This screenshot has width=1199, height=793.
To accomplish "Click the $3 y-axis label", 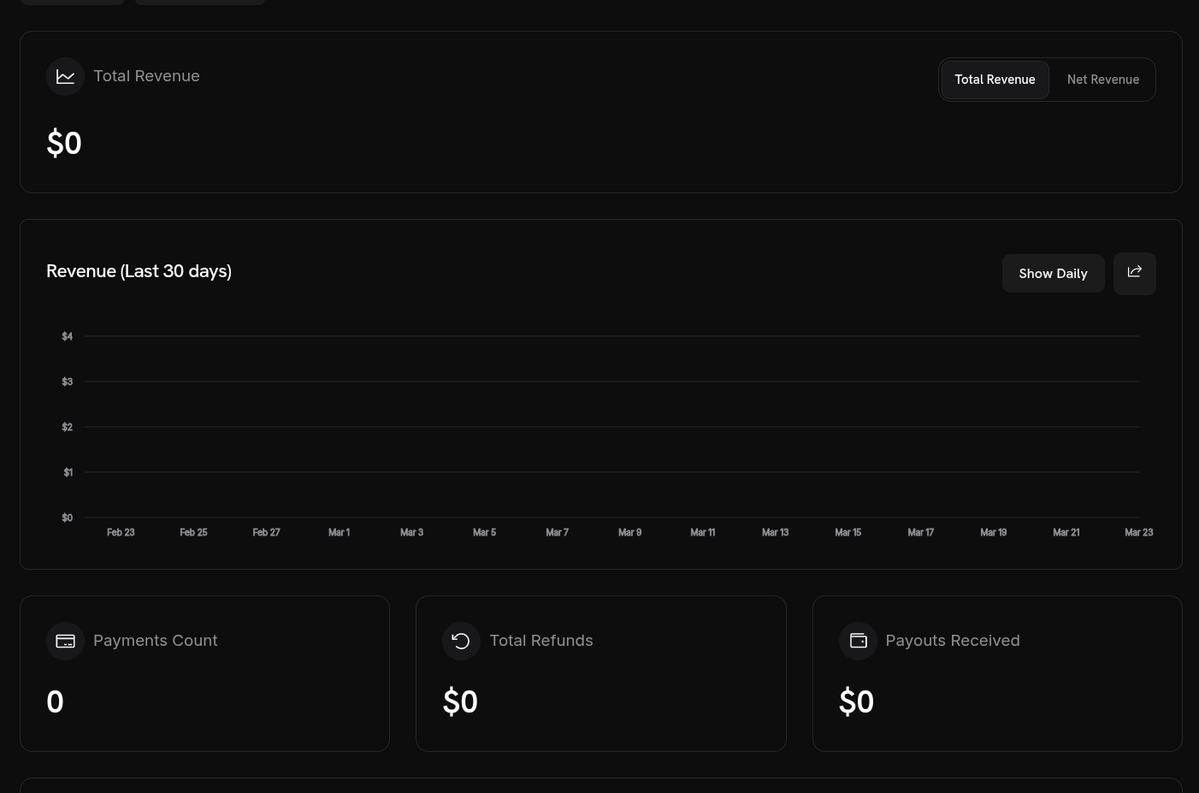I will click(x=67, y=382).
